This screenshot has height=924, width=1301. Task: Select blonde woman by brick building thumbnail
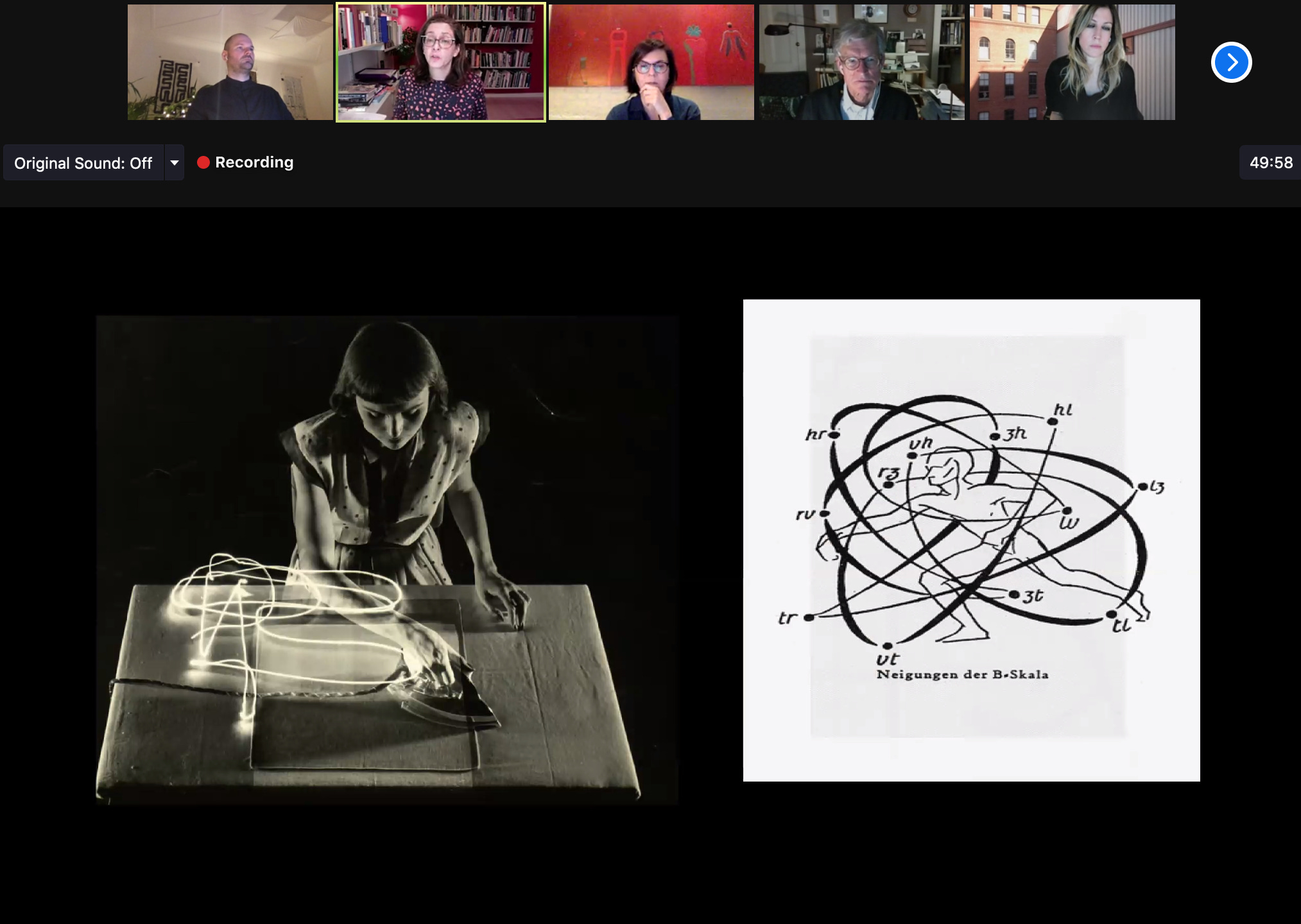(1072, 62)
